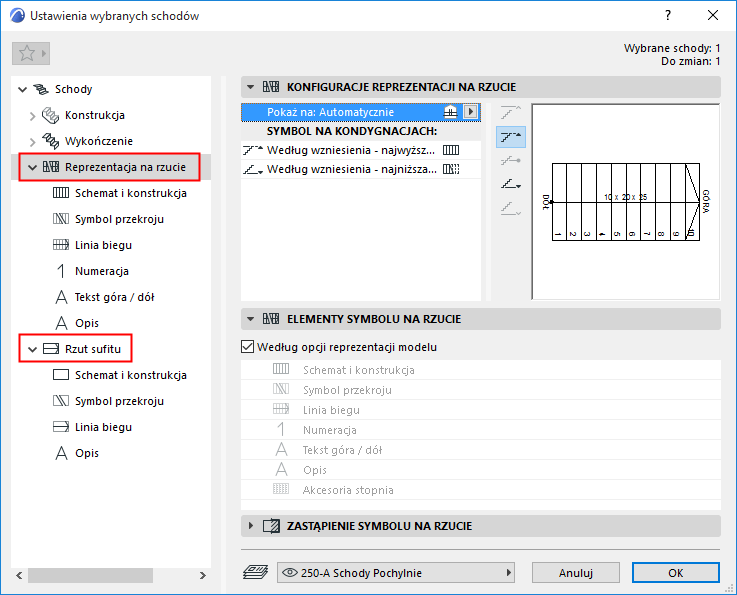737x595 pixels.
Task: Select Według wzniesienia - najwyższa row
Action: [361, 150]
